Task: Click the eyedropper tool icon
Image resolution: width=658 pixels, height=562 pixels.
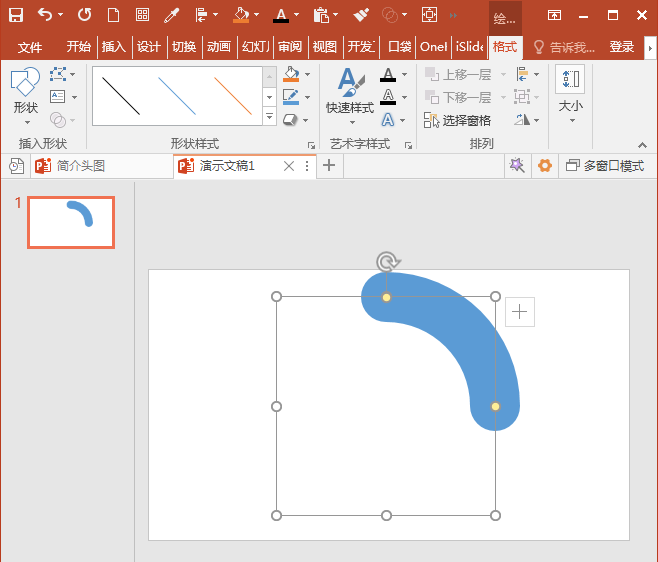Action: (x=171, y=16)
